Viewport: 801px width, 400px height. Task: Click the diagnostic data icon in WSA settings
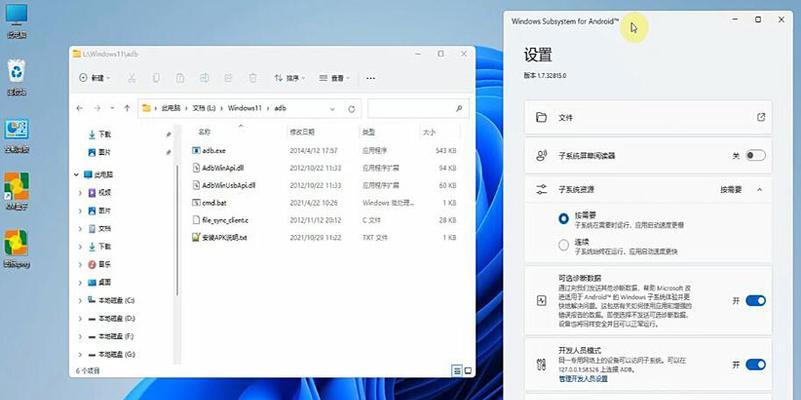(x=541, y=301)
